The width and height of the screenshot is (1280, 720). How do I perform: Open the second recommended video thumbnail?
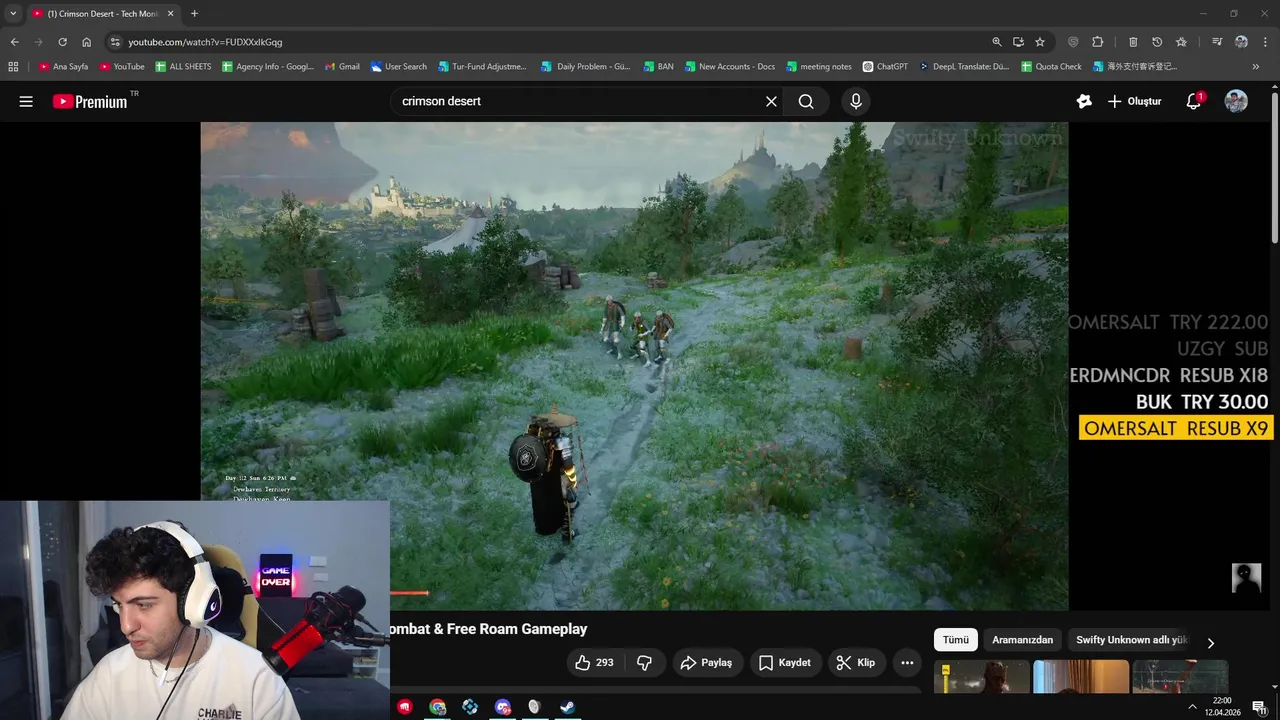[1081, 677]
